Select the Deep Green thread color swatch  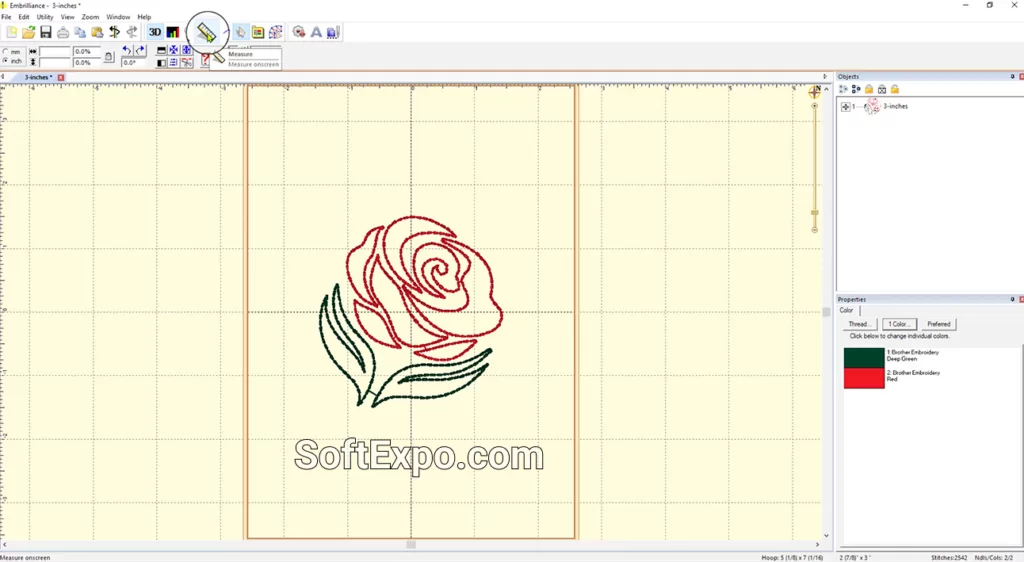(864, 357)
